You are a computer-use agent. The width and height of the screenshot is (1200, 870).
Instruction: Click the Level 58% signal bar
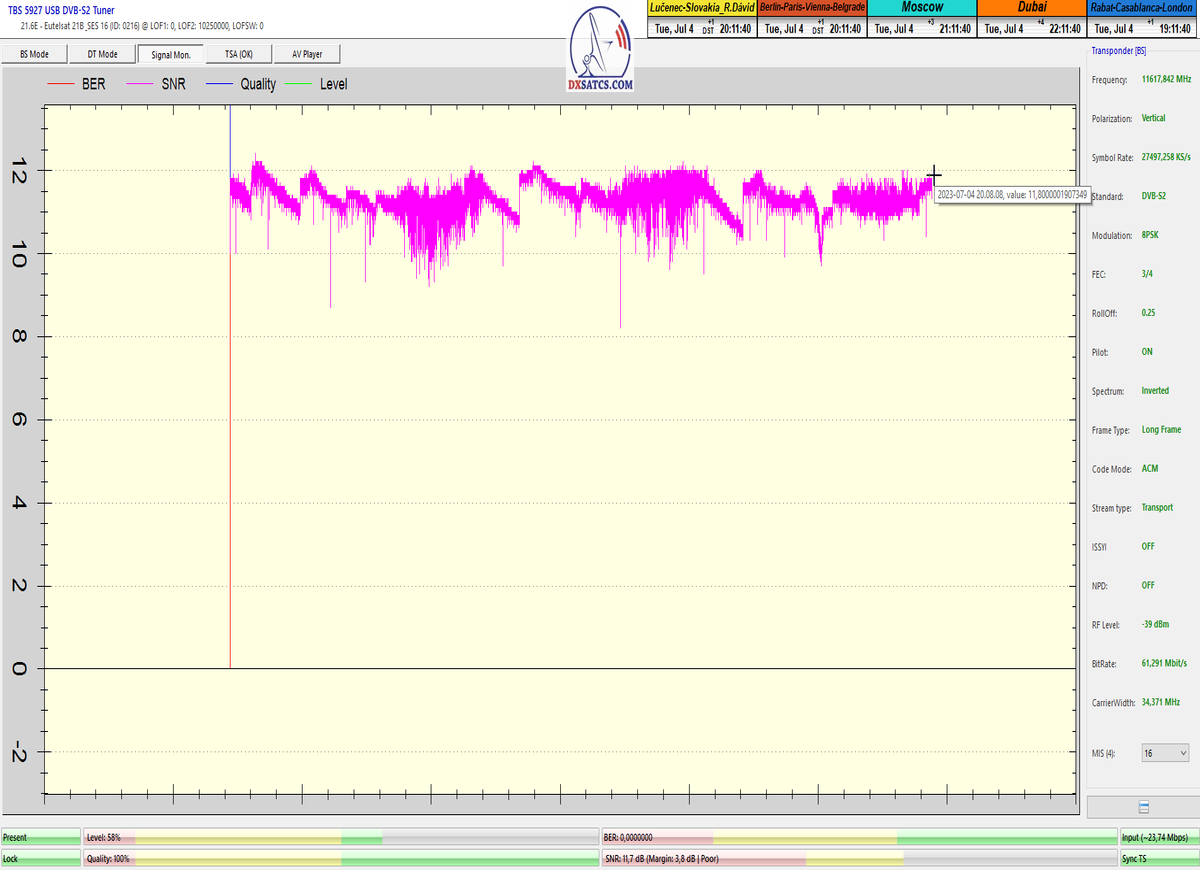point(340,837)
